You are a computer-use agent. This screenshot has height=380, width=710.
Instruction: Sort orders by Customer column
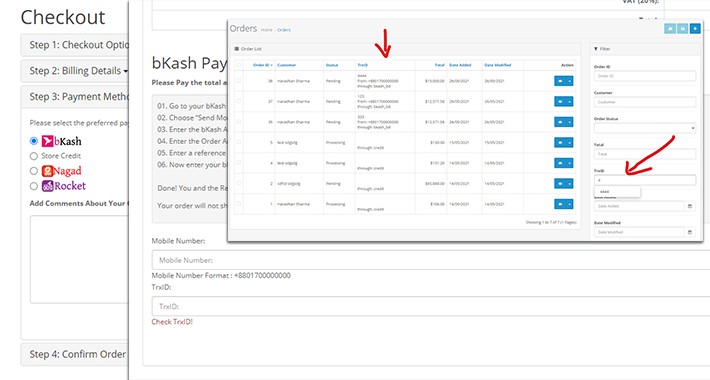click(287, 65)
